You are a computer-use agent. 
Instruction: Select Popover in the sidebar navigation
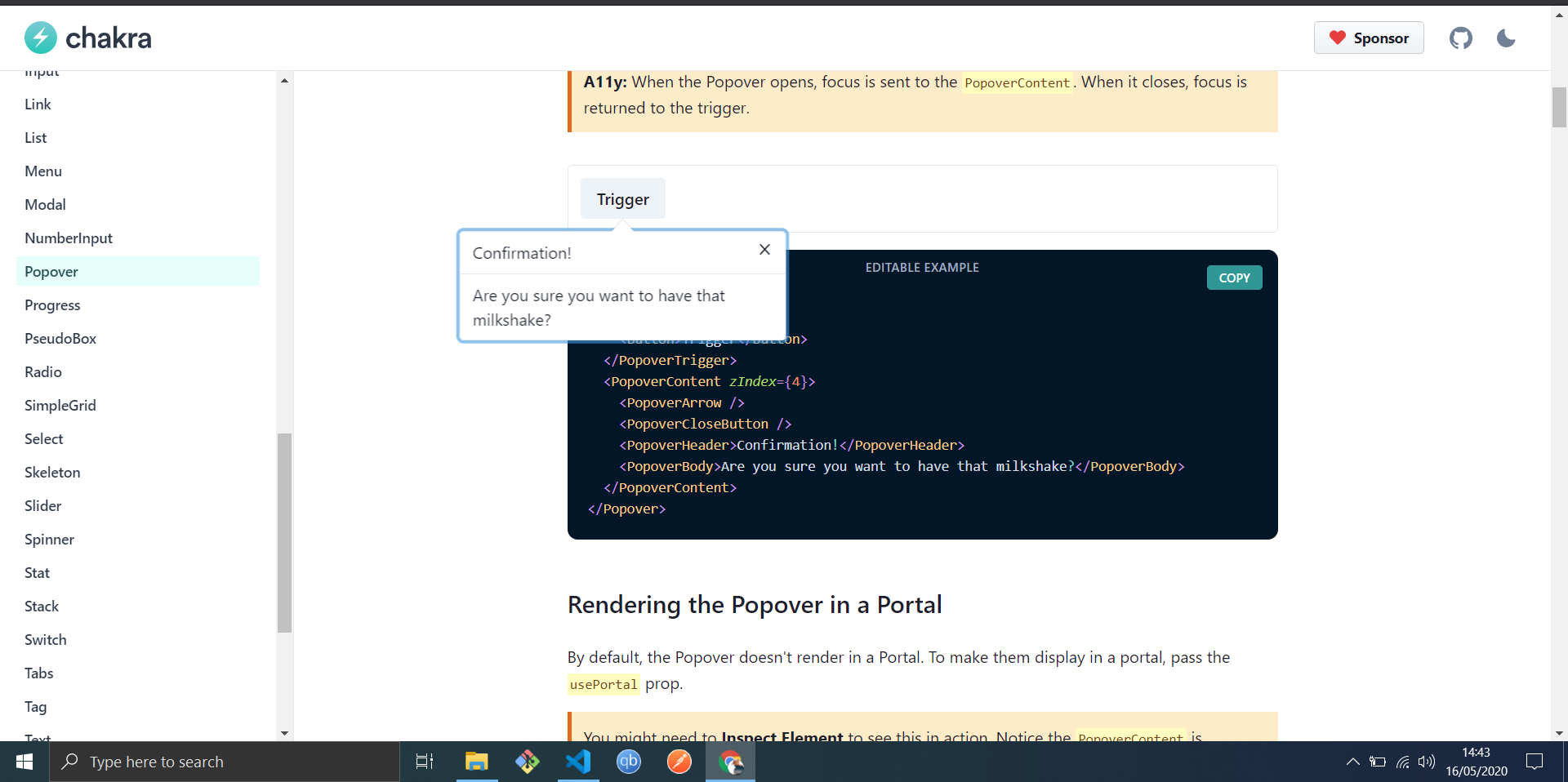tap(51, 271)
